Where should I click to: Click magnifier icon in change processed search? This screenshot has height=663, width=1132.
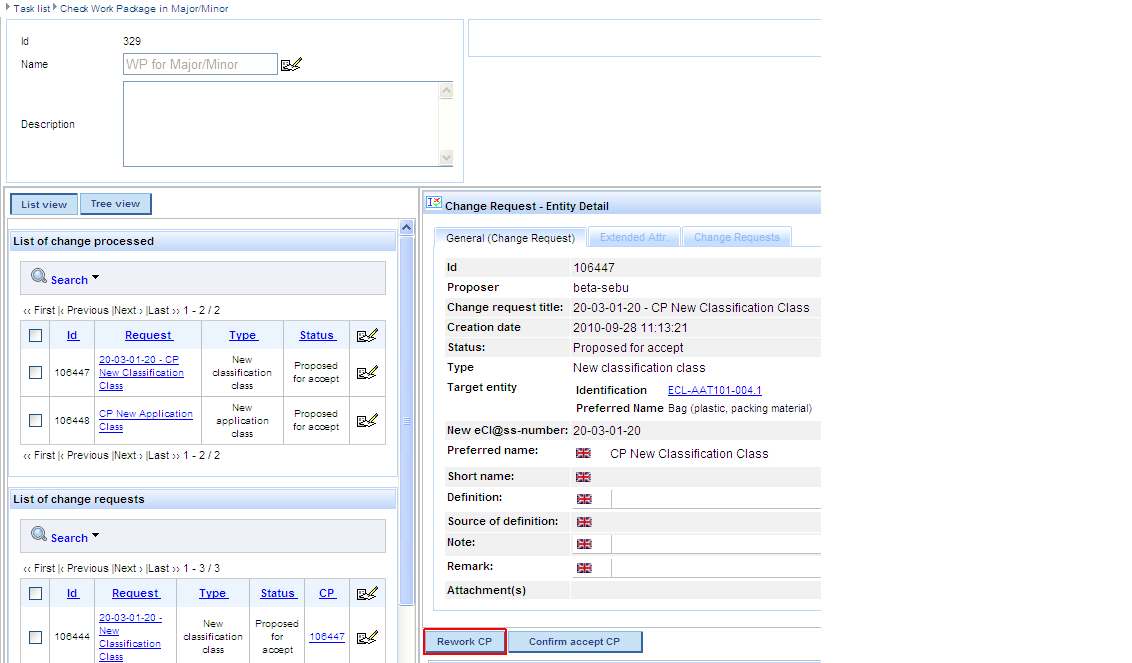click(39, 277)
